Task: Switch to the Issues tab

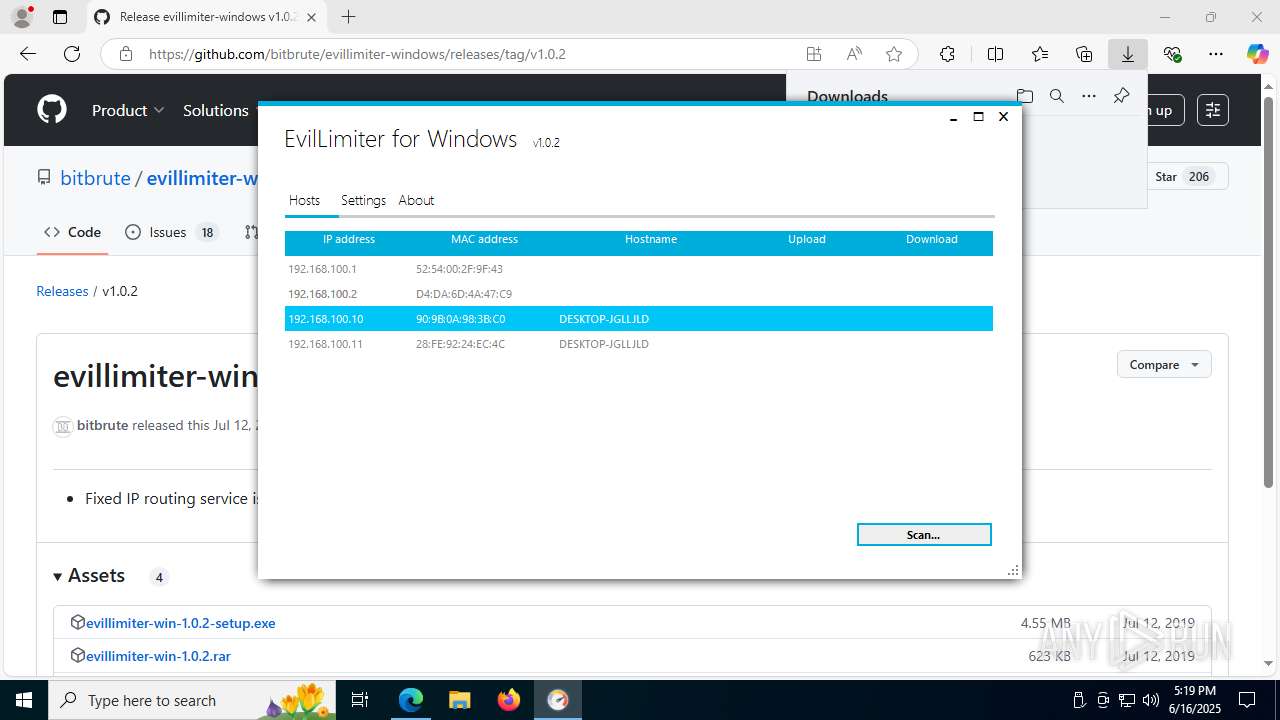Action: tap(170, 232)
